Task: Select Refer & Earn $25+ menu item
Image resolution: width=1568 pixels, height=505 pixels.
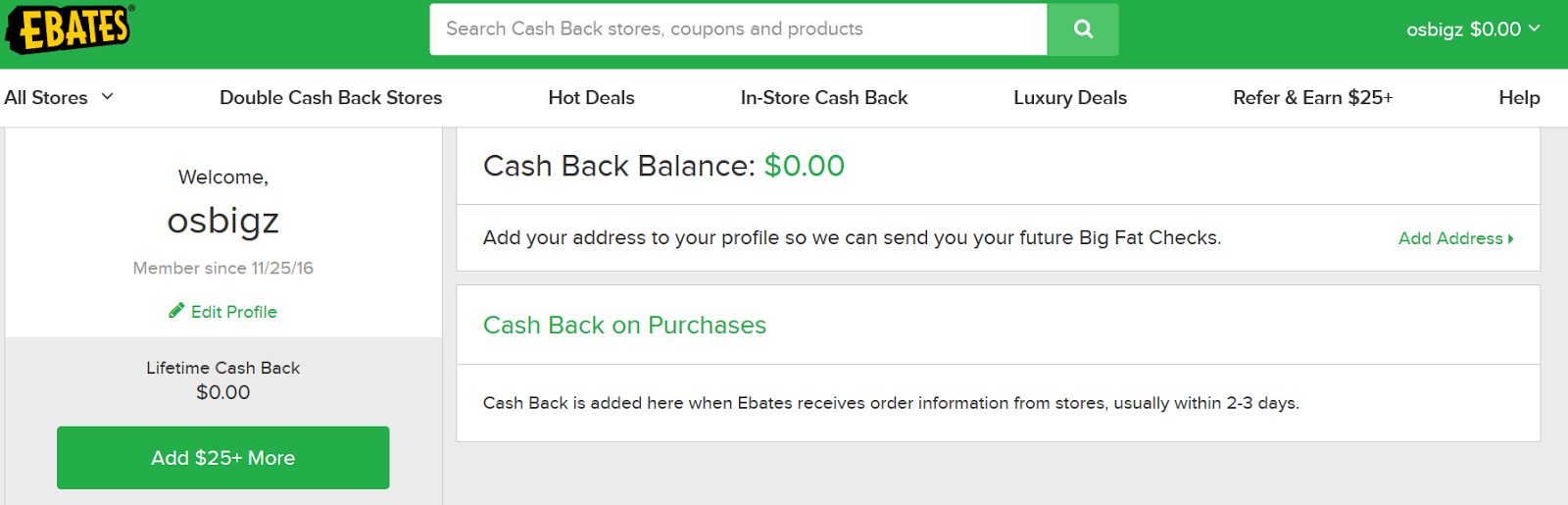Action: click(1312, 98)
